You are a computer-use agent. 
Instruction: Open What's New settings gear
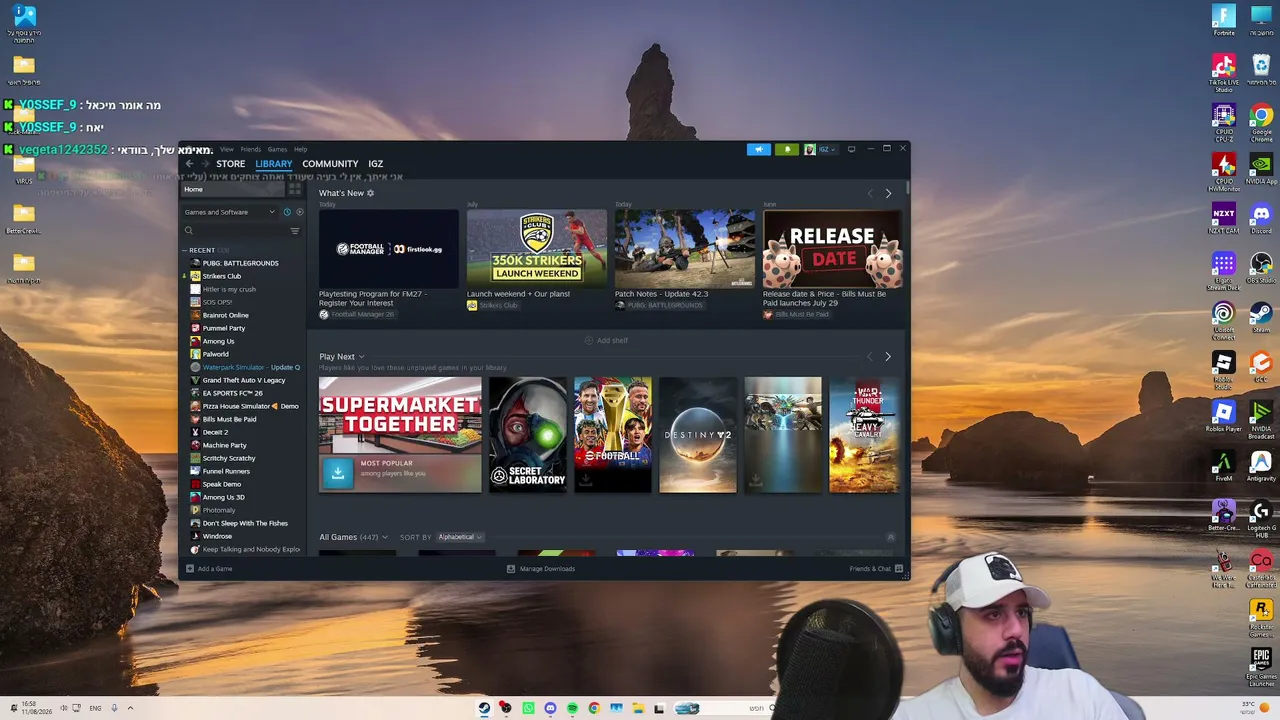pos(370,193)
